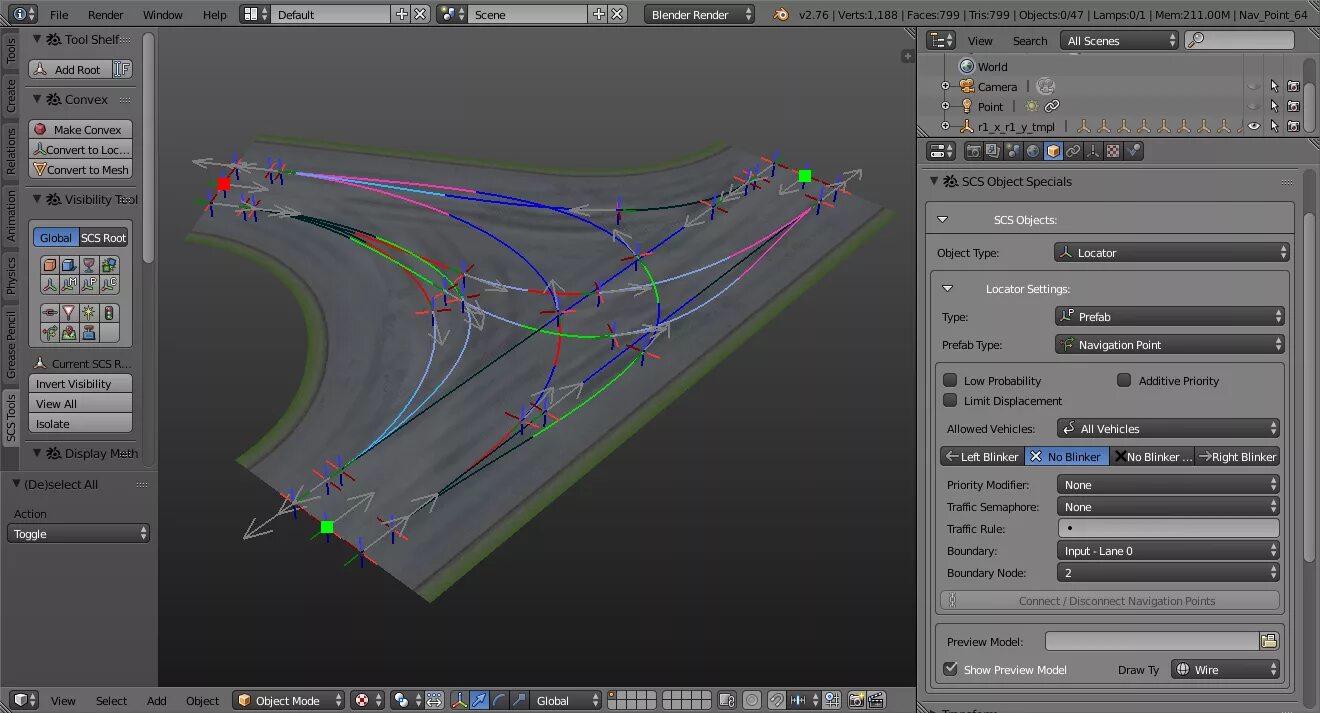Screen dimensions: 1320x713
Task: Toggle eye visibility for r1_x_r1_y_tmpl
Action: pyautogui.click(x=1254, y=127)
